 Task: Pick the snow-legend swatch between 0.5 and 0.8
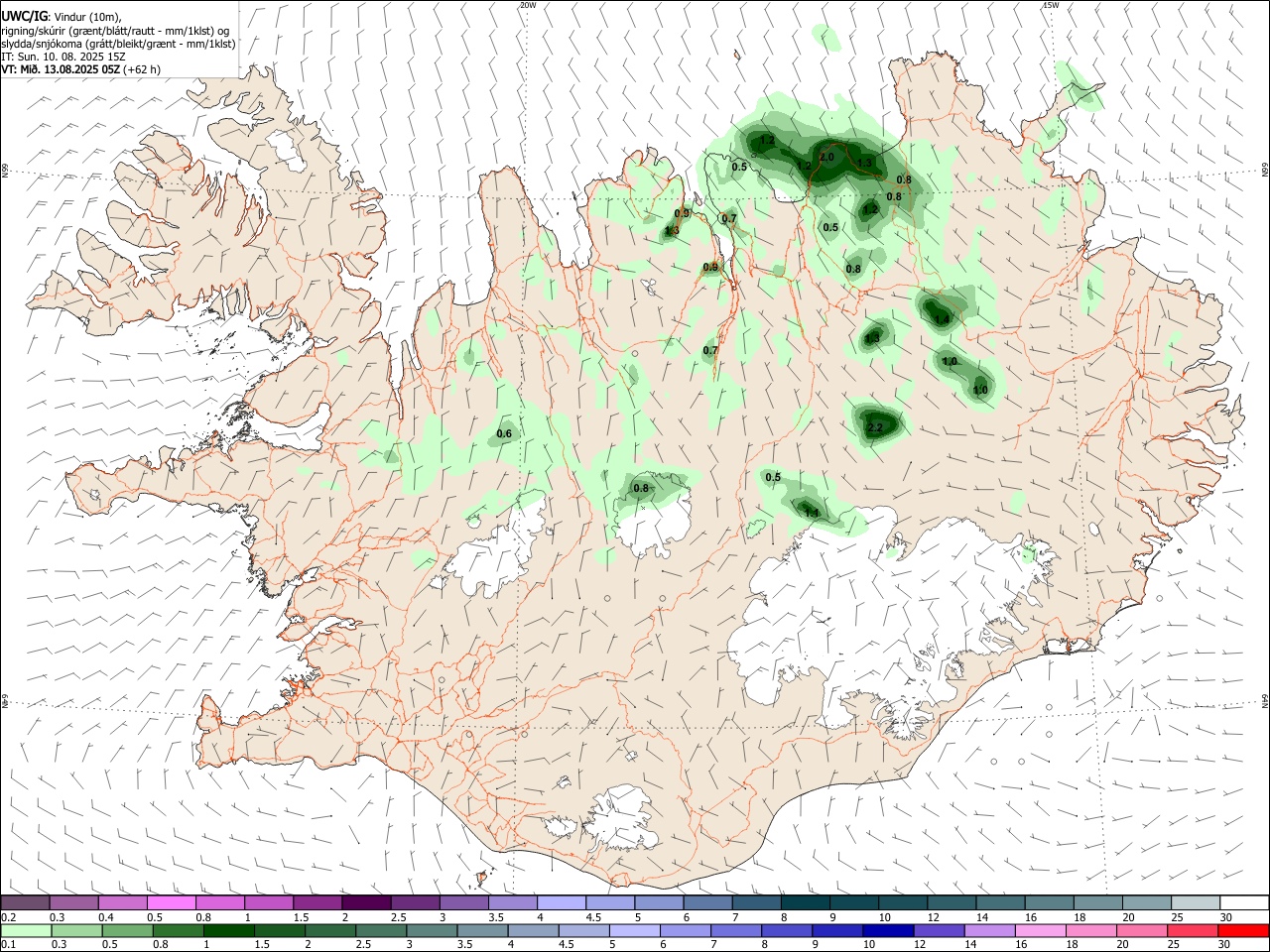coord(172,902)
